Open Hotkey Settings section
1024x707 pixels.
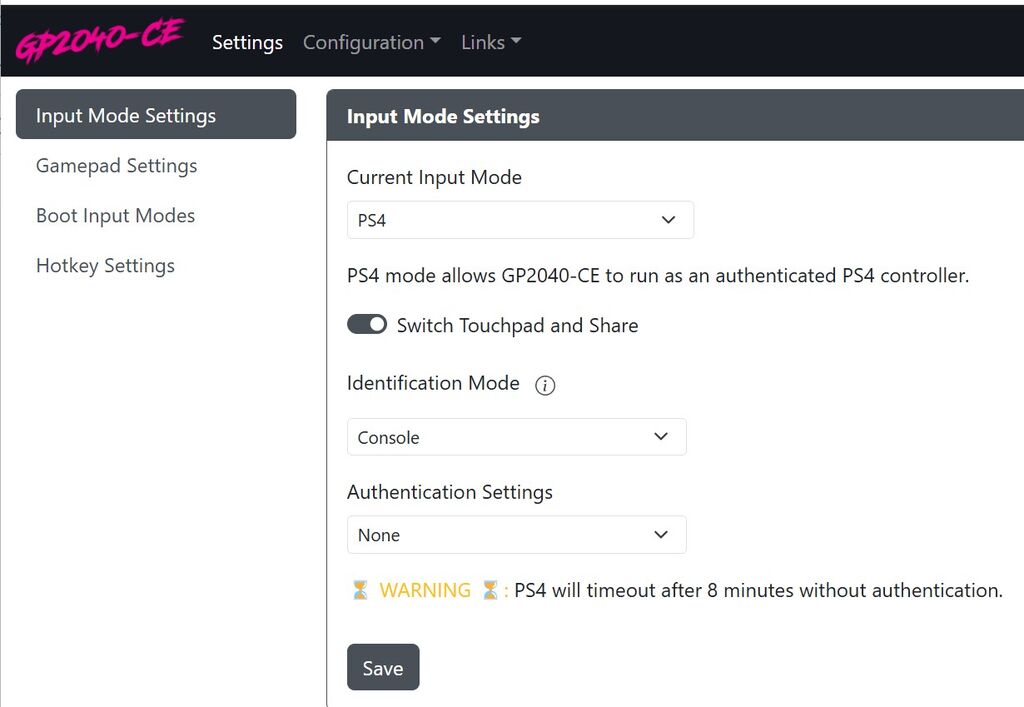(105, 266)
